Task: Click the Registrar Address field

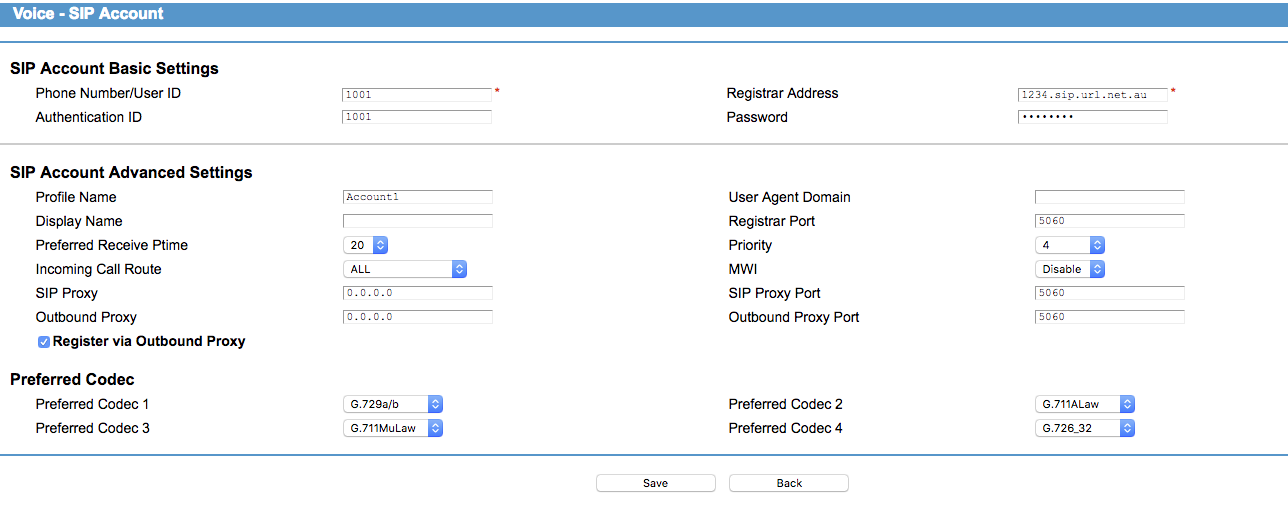Action: click(x=1092, y=94)
